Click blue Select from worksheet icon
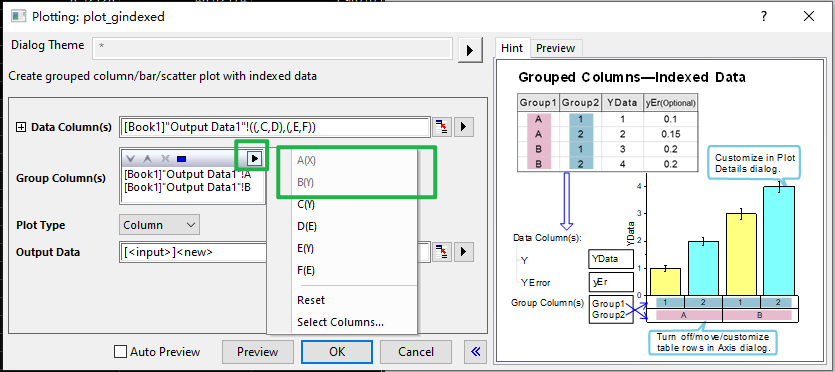 [x=182, y=159]
